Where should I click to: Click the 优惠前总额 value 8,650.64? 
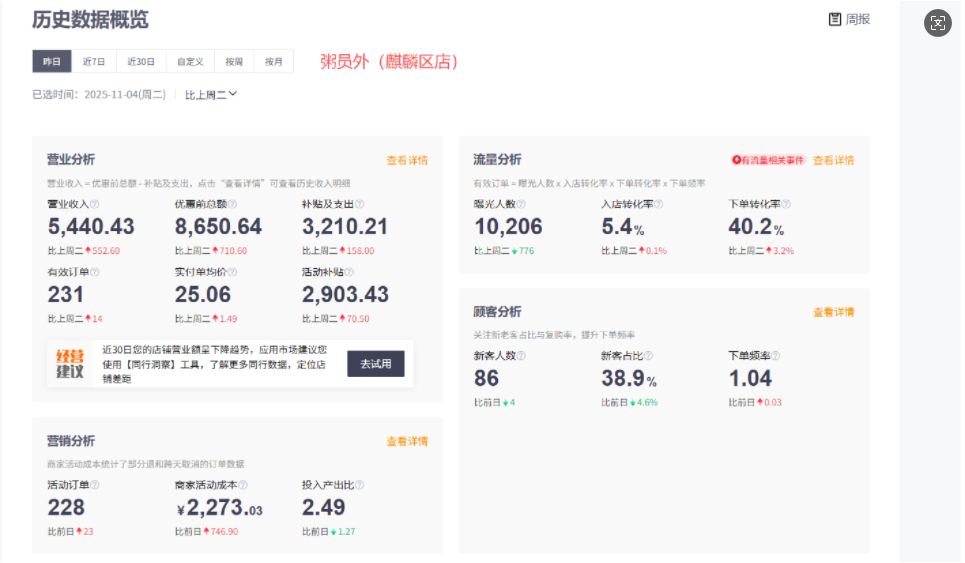(218, 227)
